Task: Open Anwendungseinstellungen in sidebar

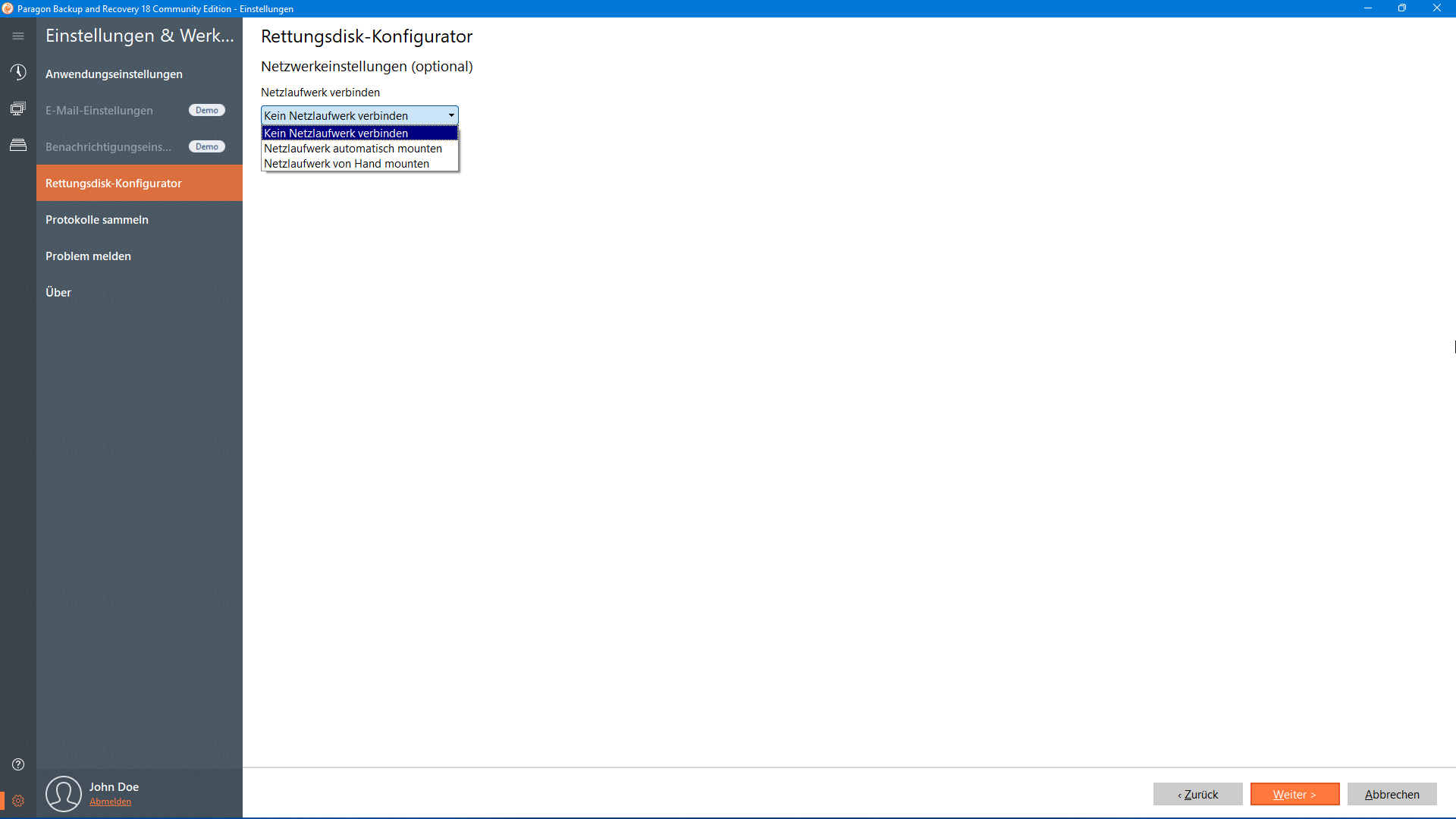Action: pos(114,74)
